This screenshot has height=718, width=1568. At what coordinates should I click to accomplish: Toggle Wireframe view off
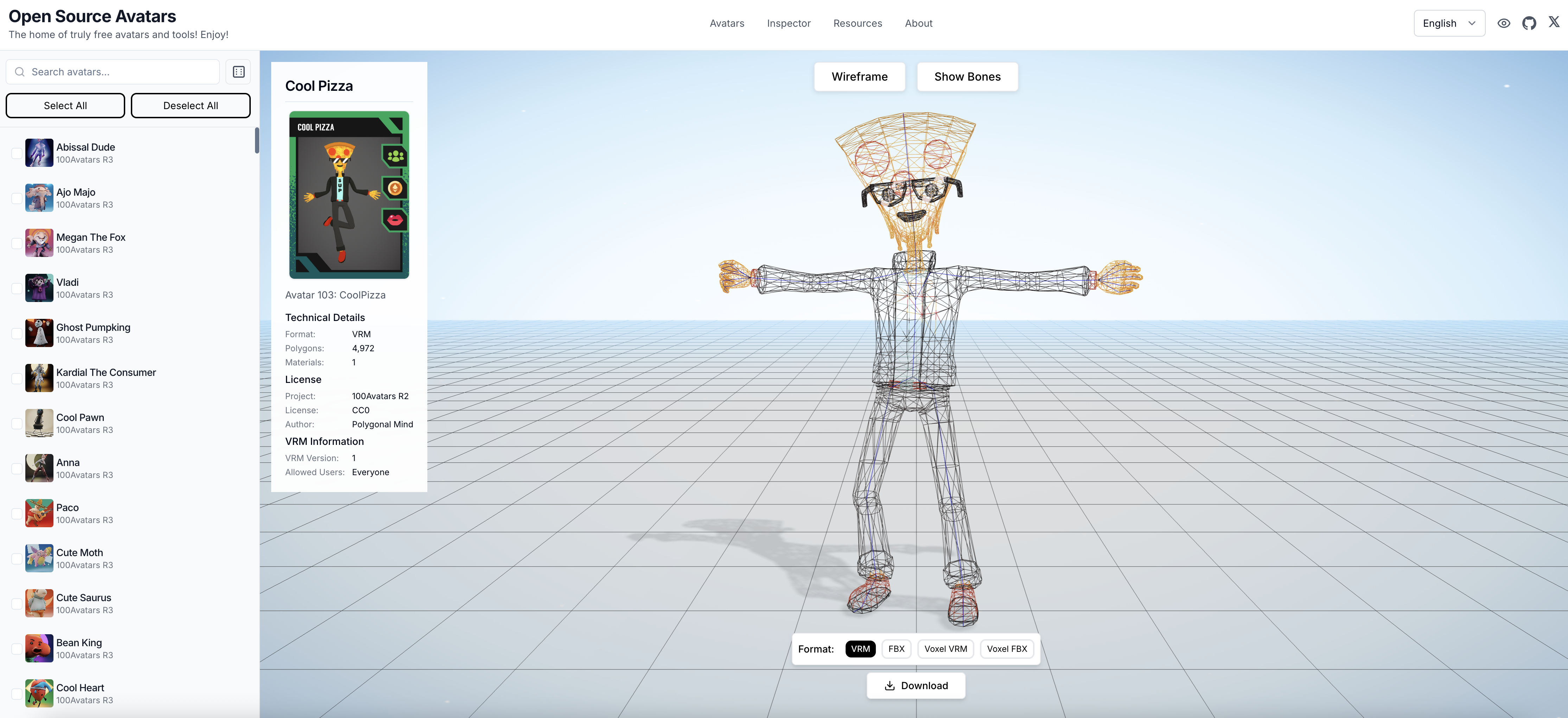click(860, 76)
